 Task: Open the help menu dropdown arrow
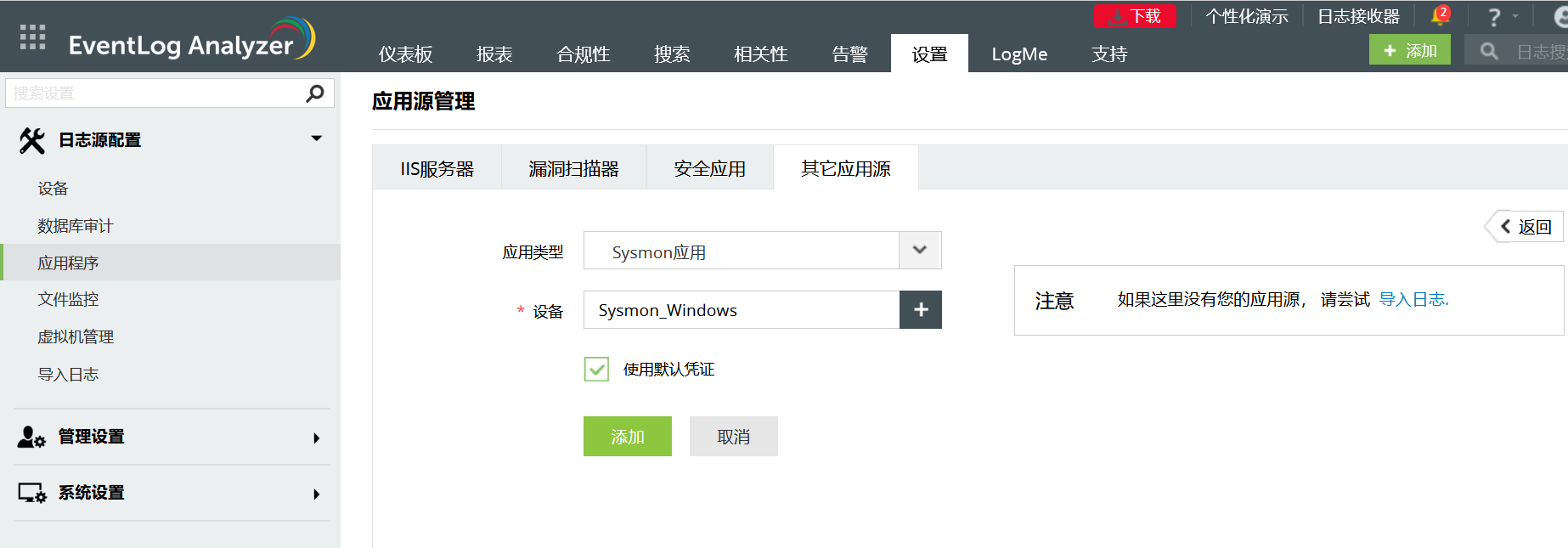pyautogui.click(x=1515, y=16)
